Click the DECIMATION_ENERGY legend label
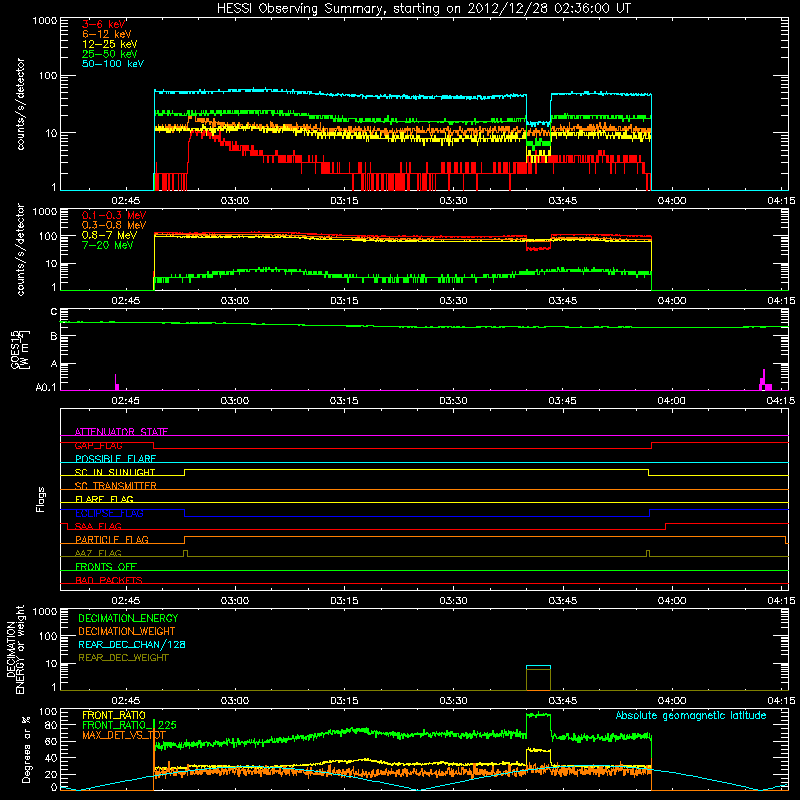Screen dimensions: 800x800 (x=128, y=618)
